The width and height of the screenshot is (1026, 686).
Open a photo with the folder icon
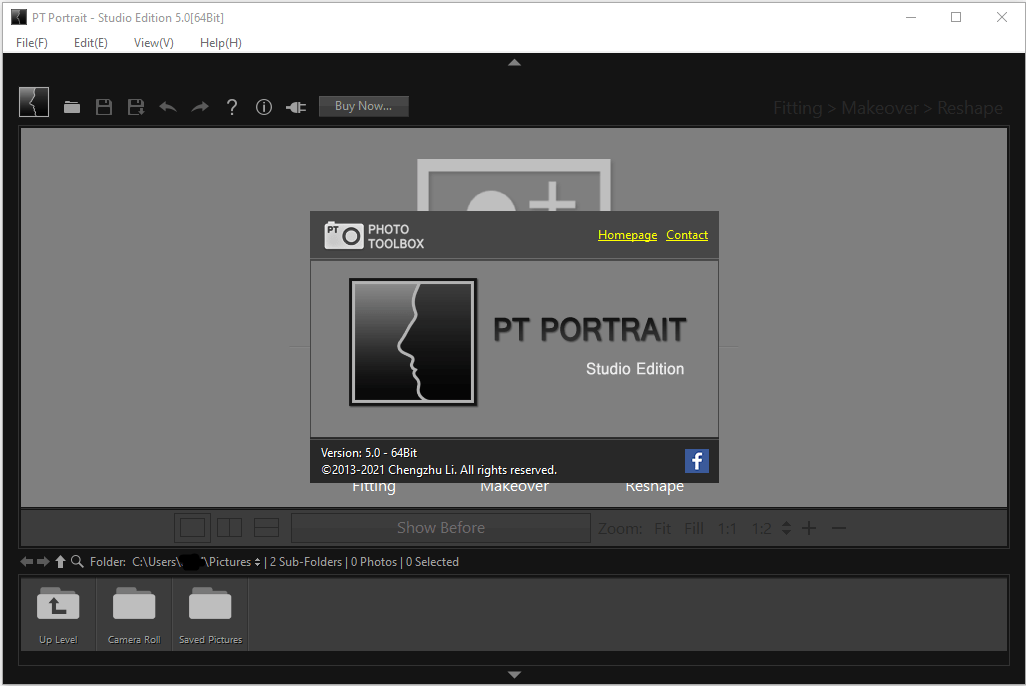point(72,107)
